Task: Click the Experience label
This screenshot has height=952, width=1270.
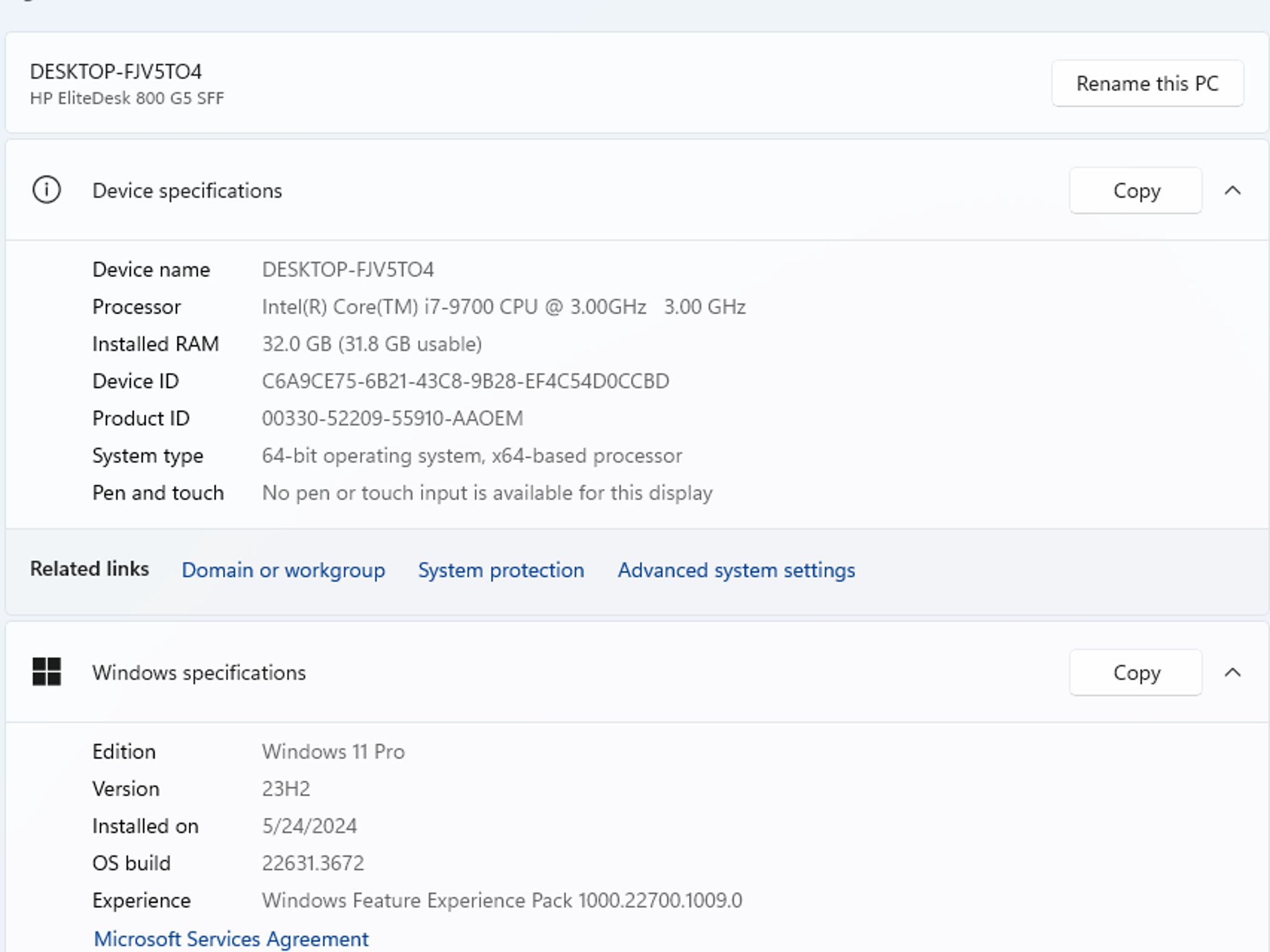Action: click(x=141, y=901)
